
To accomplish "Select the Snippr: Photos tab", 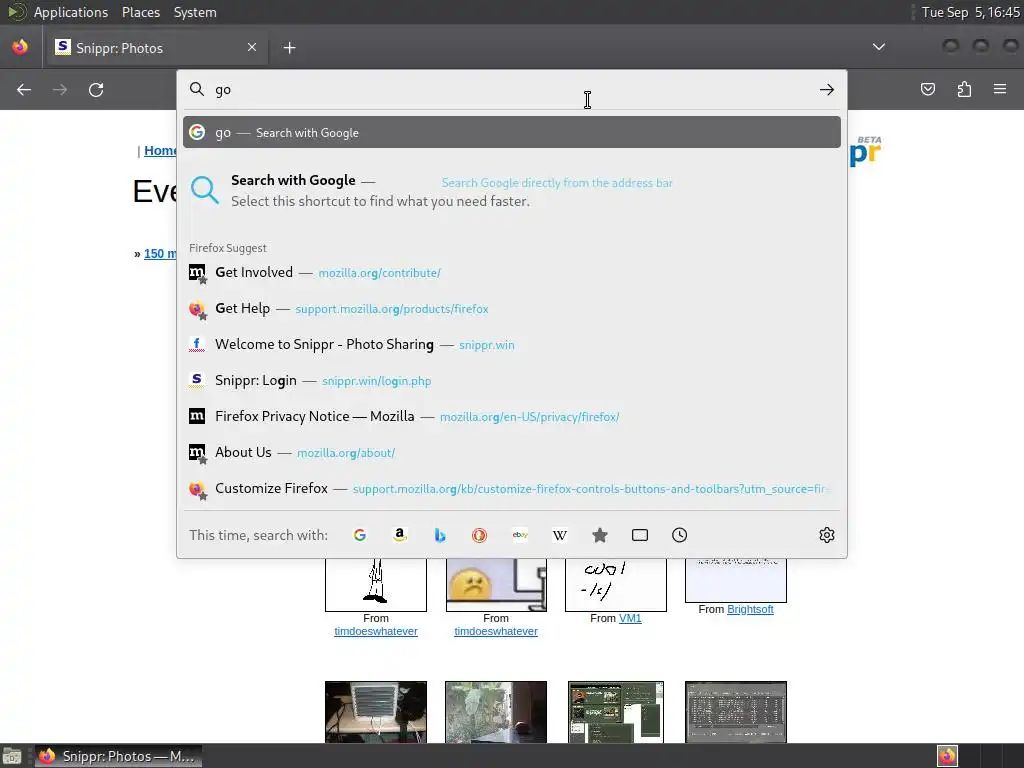I will click(156, 48).
